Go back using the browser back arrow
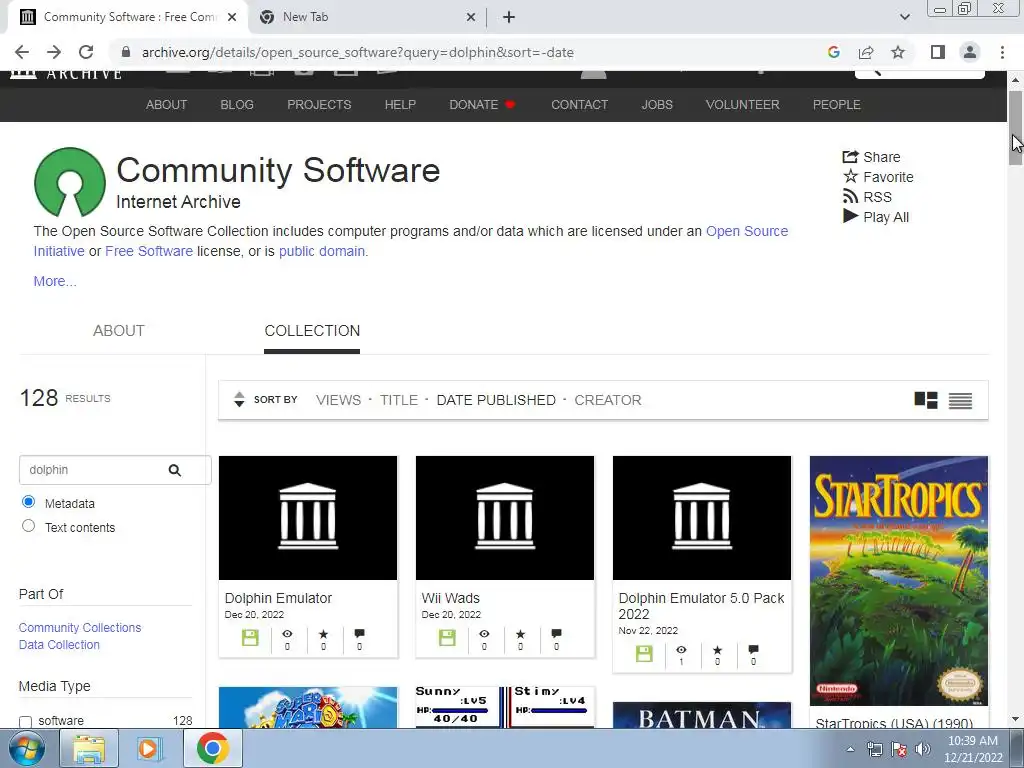This screenshot has width=1024, height=768. point(22,52)
